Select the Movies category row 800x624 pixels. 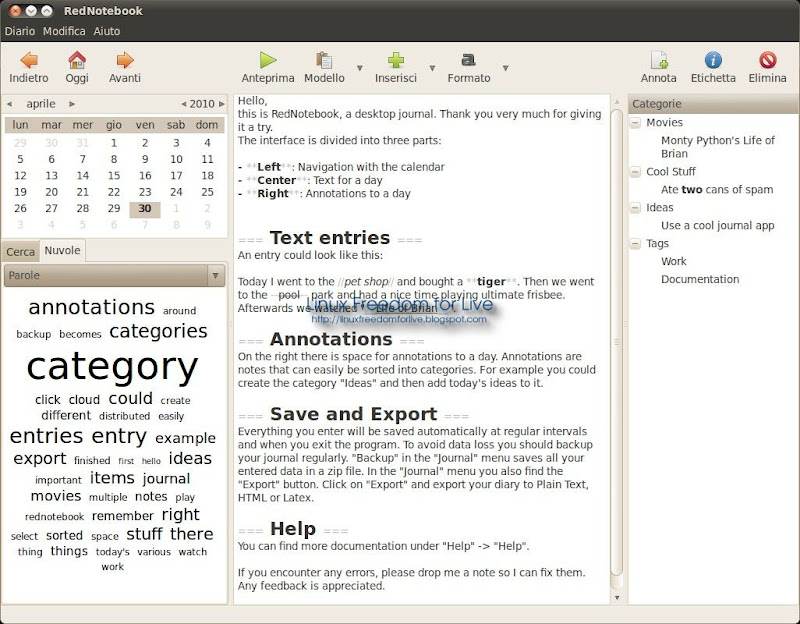664,122
